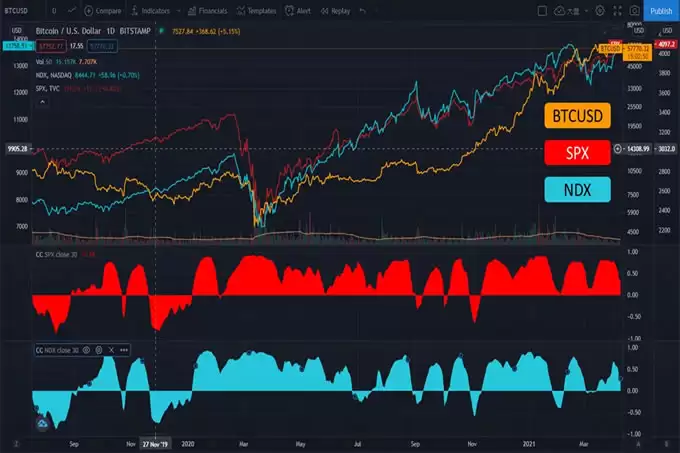Click the blue Publish button
680x453 pixels.
[x=661, y=10]
